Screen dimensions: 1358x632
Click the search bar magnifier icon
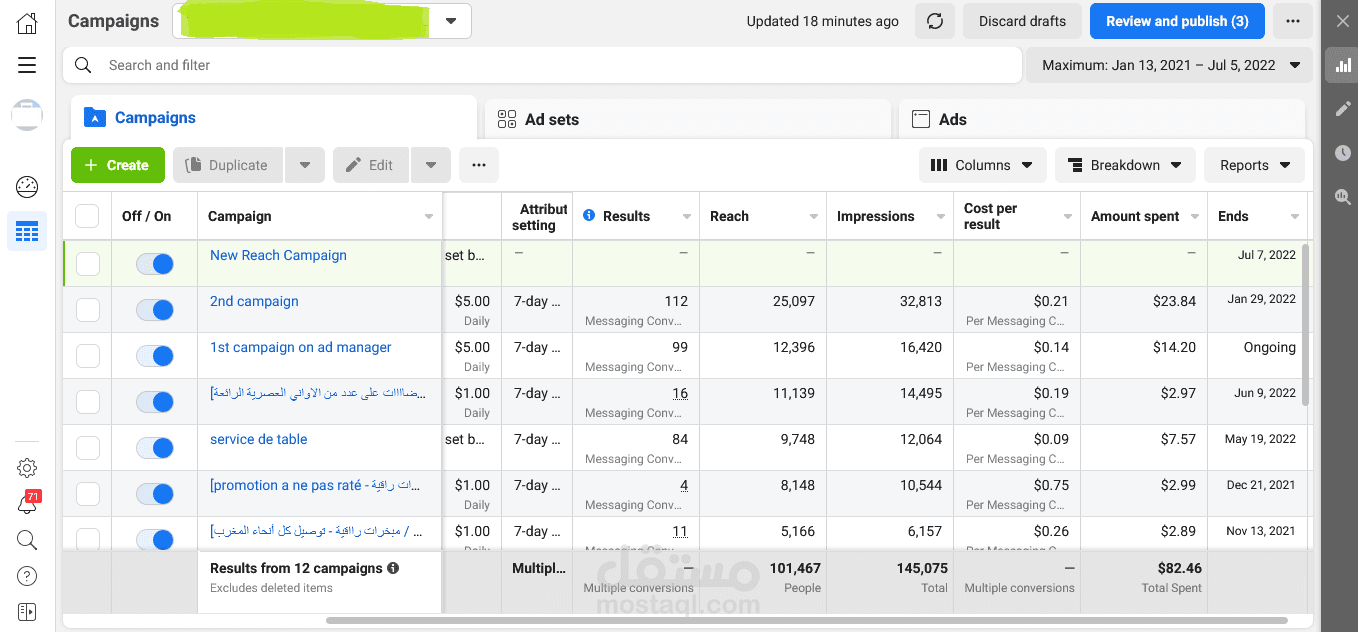(84, 65)
